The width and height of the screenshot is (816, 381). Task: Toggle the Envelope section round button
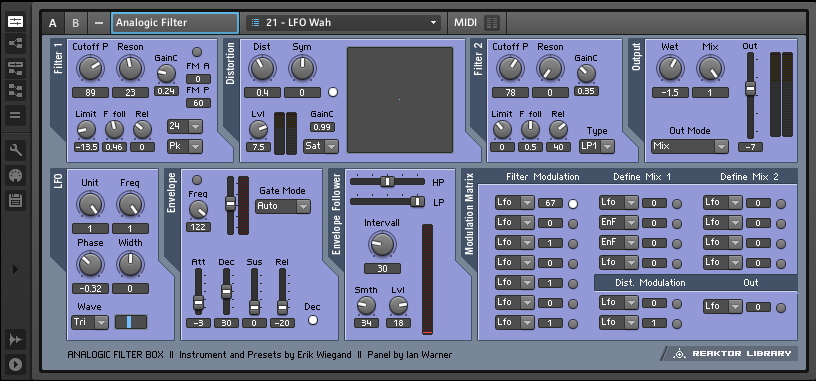click(197, 180)
